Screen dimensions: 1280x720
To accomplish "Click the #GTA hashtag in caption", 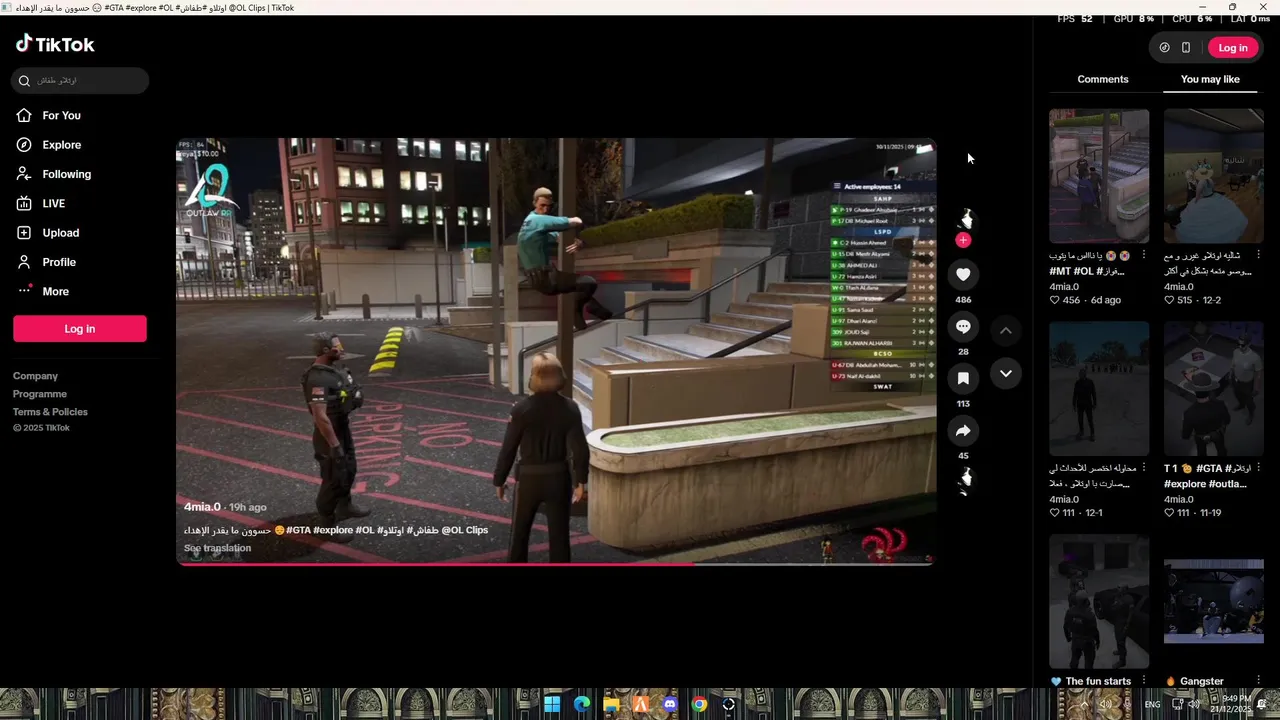I will [x=298, y=530].
